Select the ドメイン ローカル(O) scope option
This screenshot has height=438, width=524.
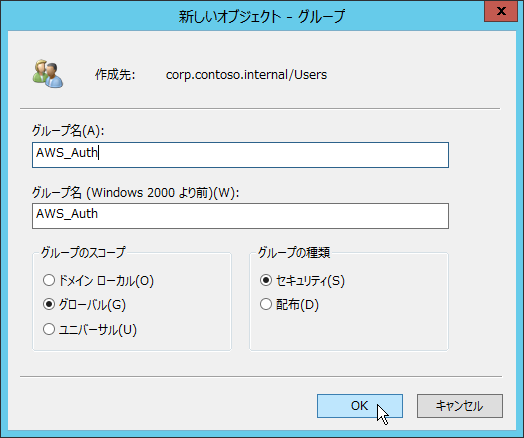click(x=98, y=280)
